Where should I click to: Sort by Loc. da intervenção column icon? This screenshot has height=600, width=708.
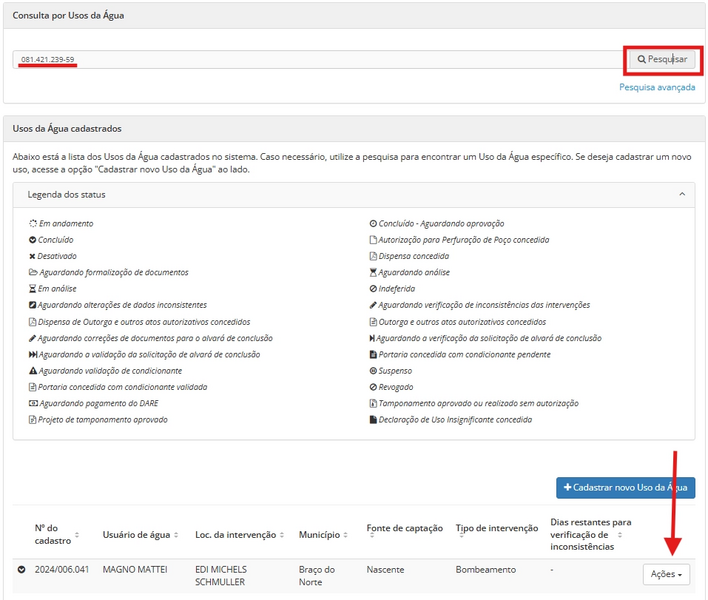click(284, 535)
